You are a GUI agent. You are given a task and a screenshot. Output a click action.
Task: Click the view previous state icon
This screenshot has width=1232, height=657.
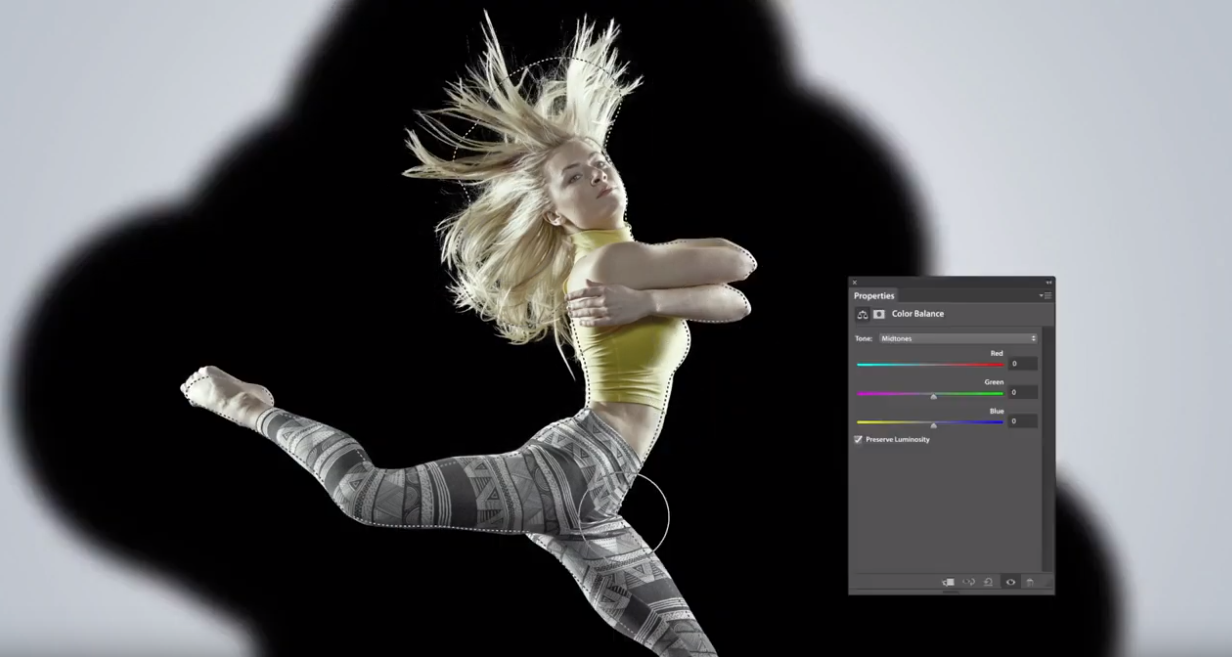969,582
